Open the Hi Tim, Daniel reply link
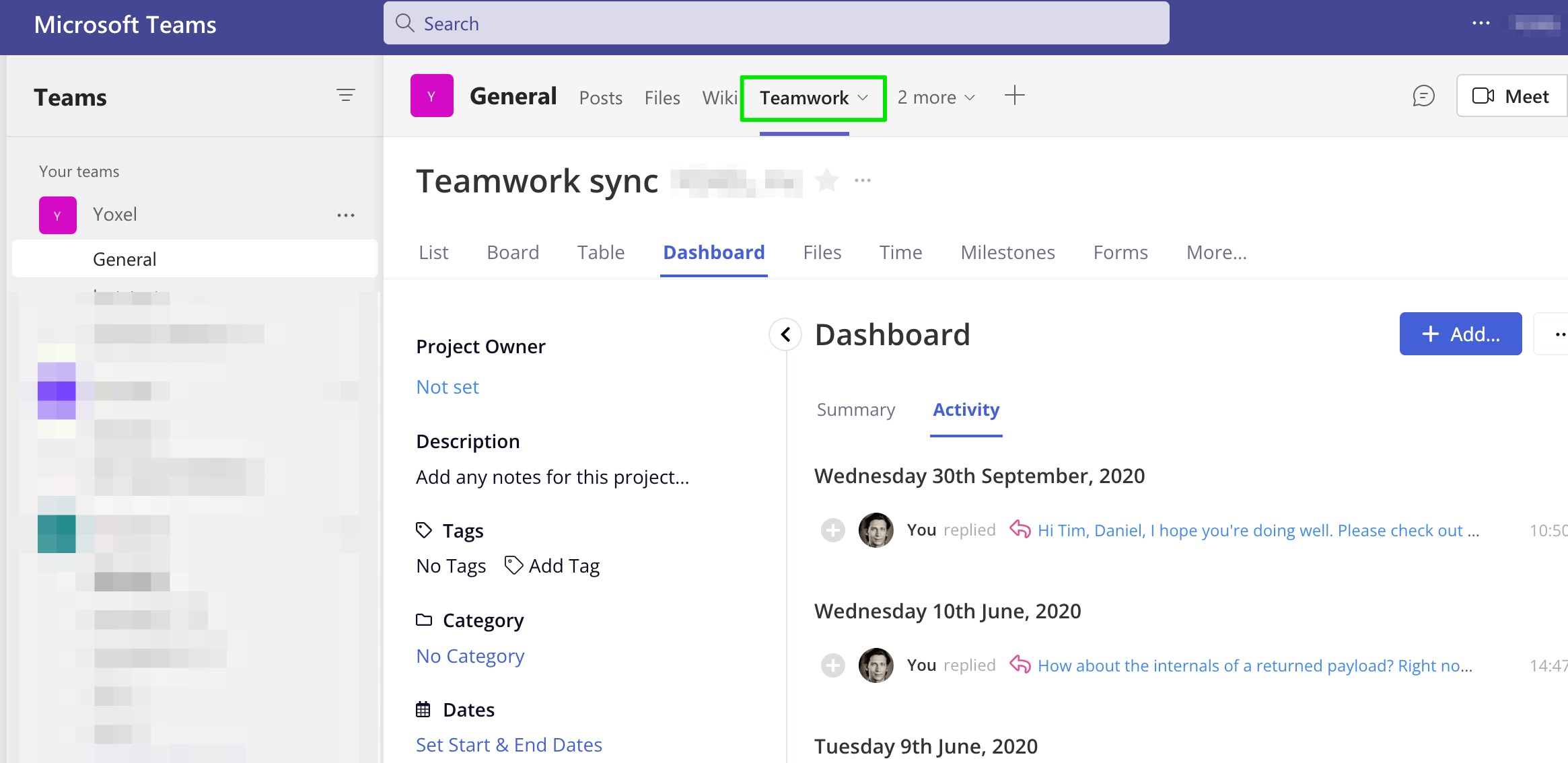The width and height of the screenshot is (1568, 763). [x=1258, y=530]
